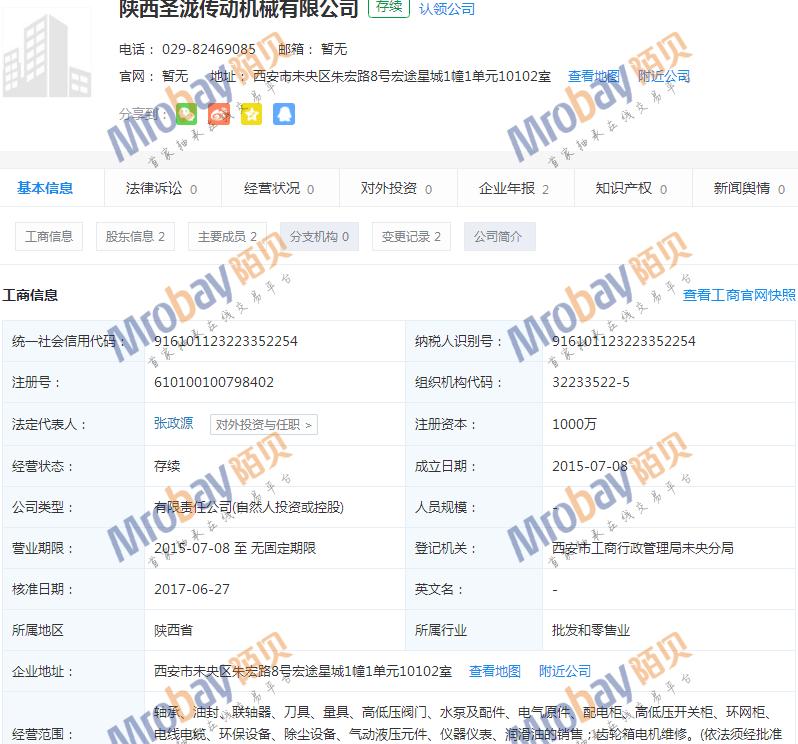Click the 认领公司 link
Image resolution: width=798 pixels, height=744 pixels.
point(447,9)
